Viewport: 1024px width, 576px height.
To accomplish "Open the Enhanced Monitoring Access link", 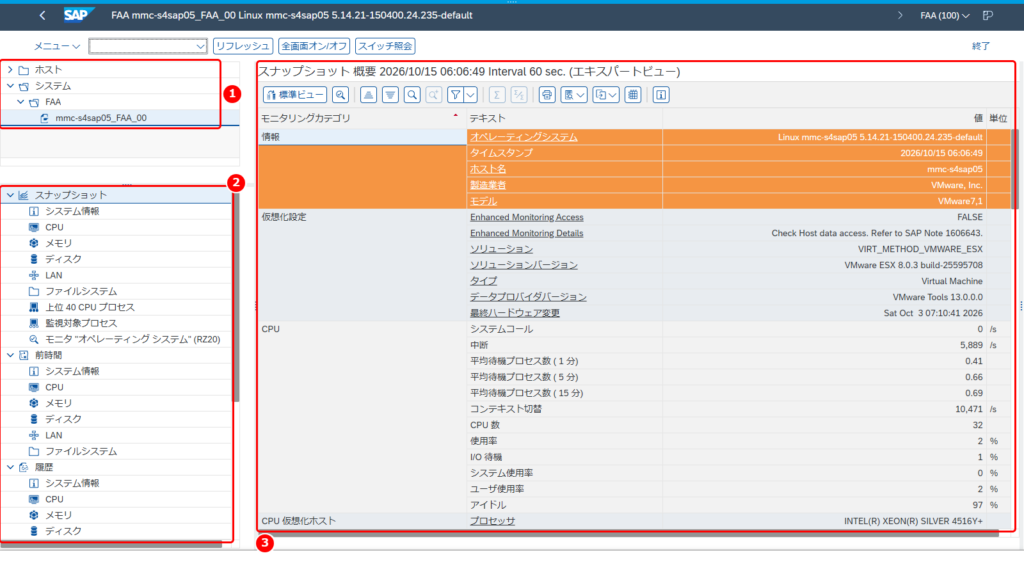I will click(x=526, y=217).
